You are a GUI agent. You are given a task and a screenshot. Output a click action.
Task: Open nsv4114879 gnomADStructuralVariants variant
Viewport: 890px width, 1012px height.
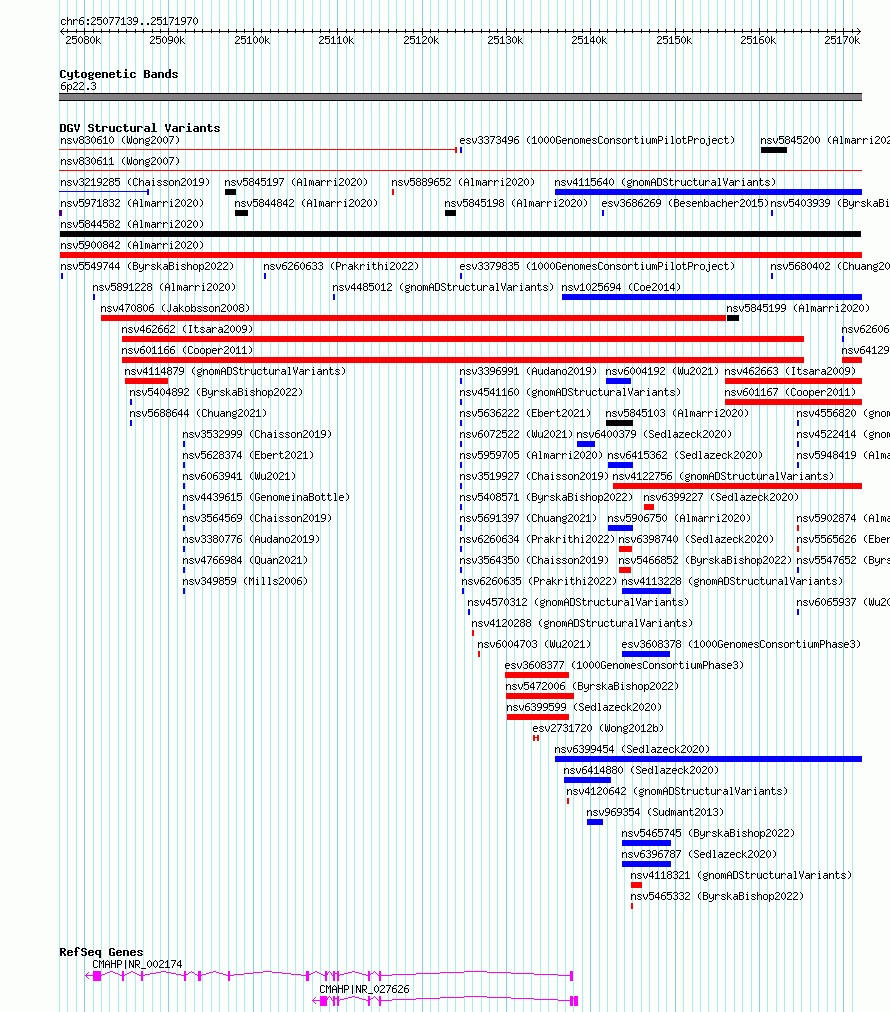click(235, 371)
